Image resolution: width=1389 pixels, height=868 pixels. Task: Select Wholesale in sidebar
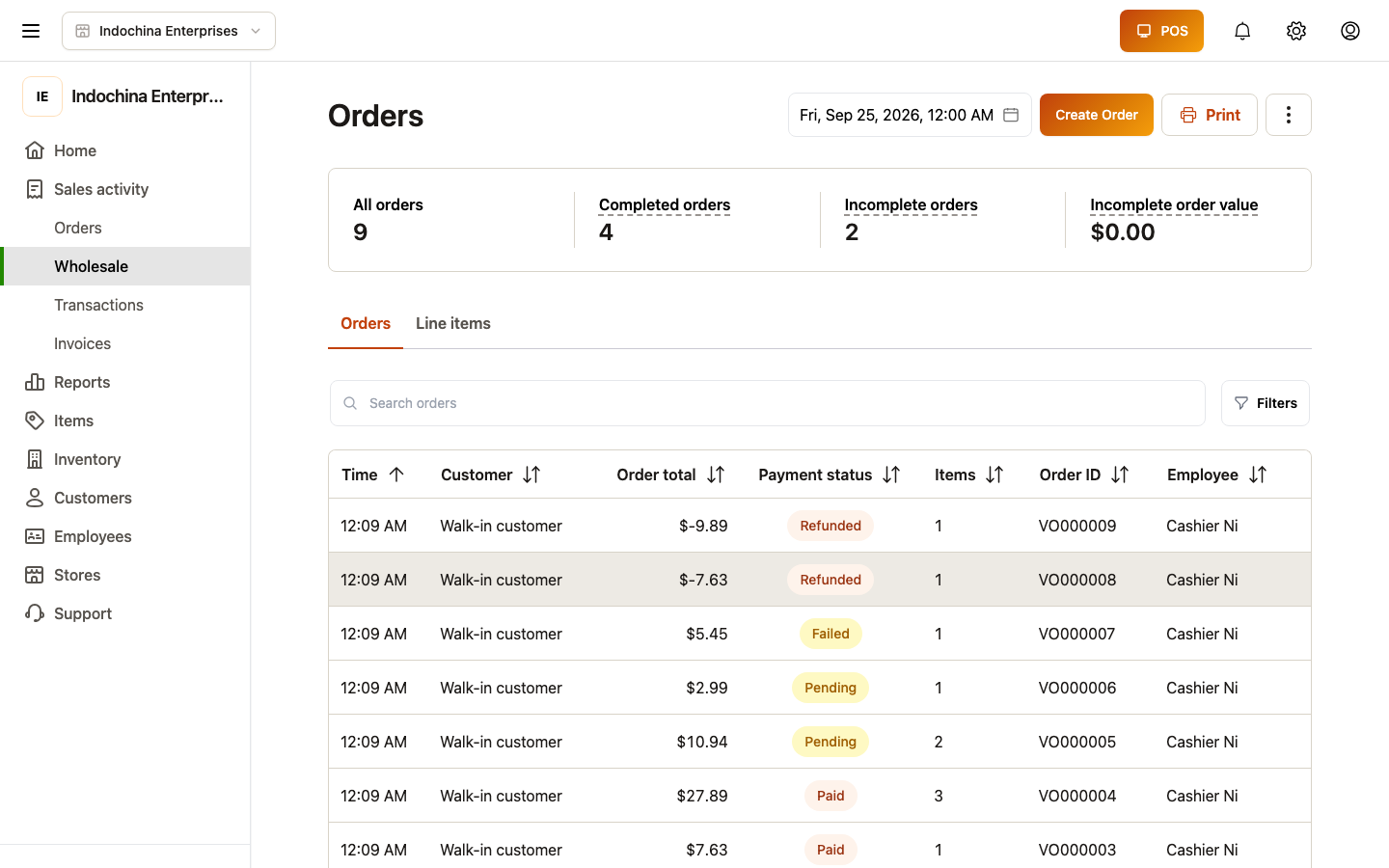tap(125, 266)
